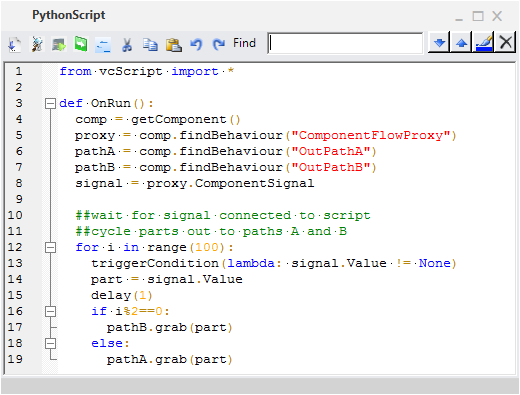Collapse the for loop fold marker
The image size is (520, 395).
coord(50,247)
